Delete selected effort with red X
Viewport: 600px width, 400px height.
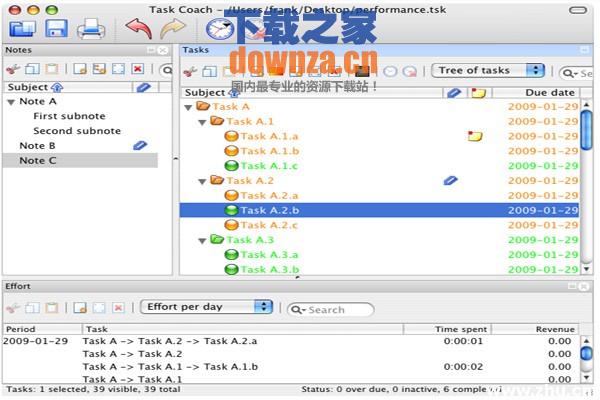119,308
